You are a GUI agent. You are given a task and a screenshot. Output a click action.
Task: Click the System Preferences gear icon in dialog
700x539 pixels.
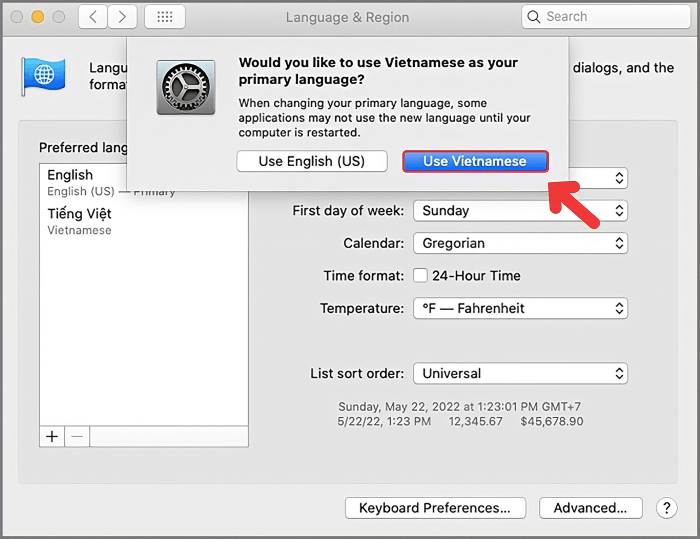pyautogui.click(x=185, y=87)
